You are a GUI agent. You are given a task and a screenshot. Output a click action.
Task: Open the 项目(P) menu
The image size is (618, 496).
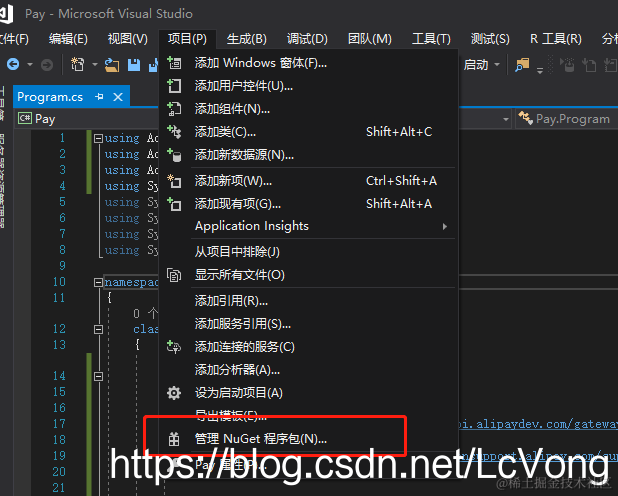[x=187, y=39]
